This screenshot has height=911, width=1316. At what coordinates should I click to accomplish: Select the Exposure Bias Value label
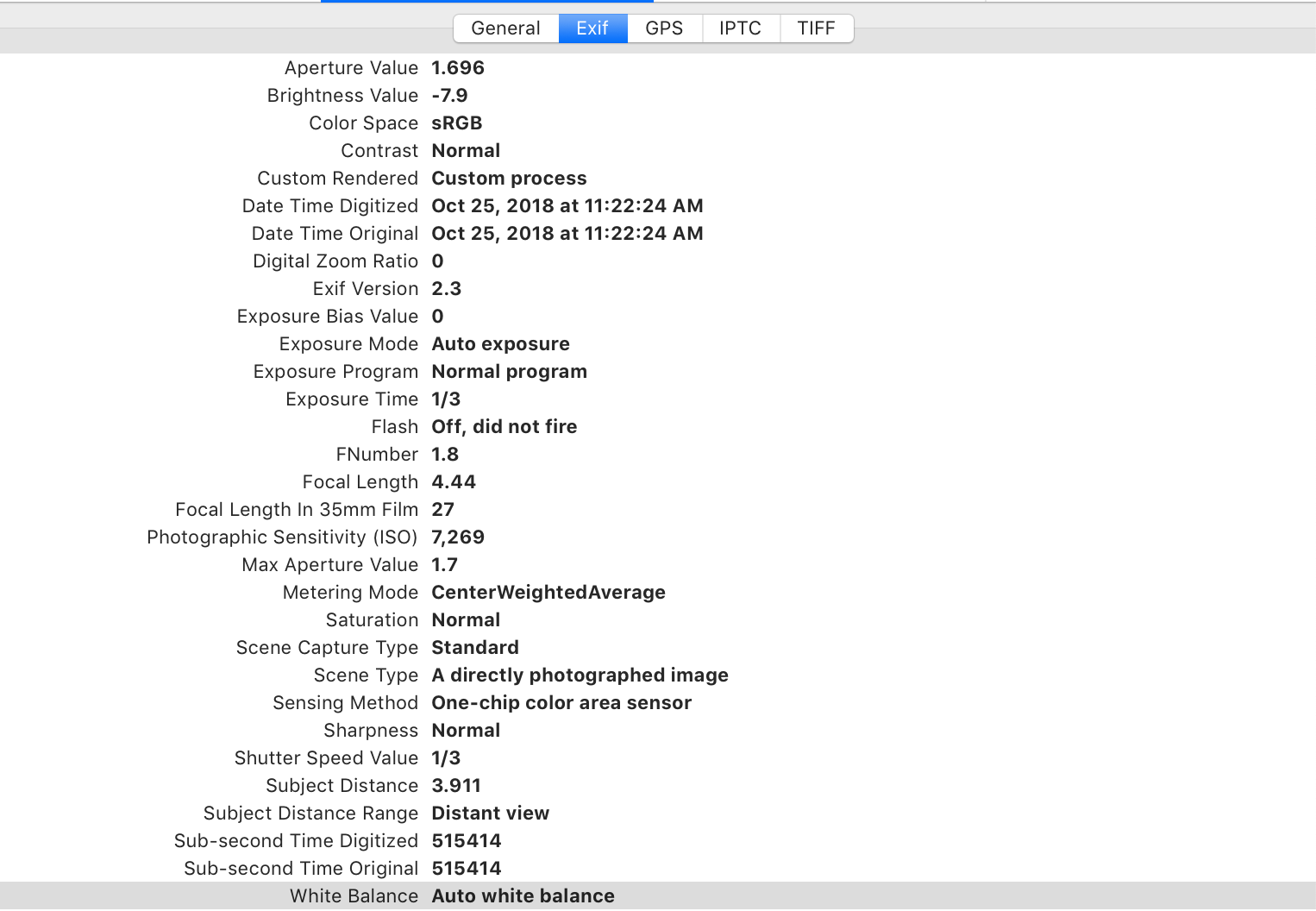click(328, 317)
